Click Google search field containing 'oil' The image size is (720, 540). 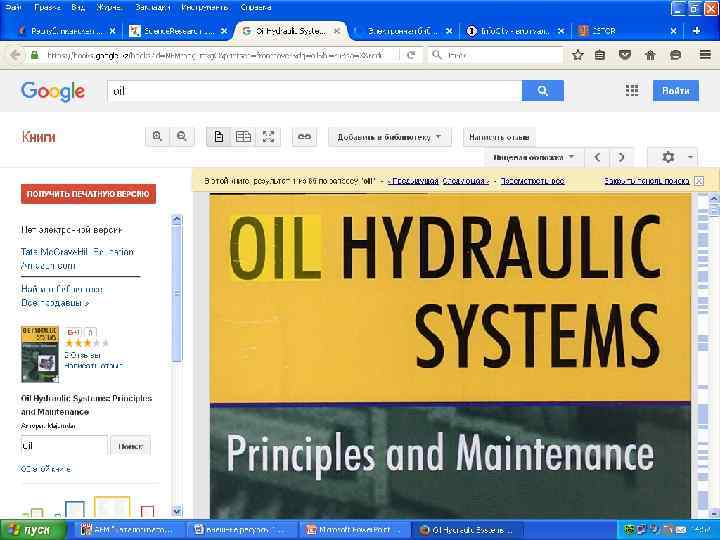point(315,90)
